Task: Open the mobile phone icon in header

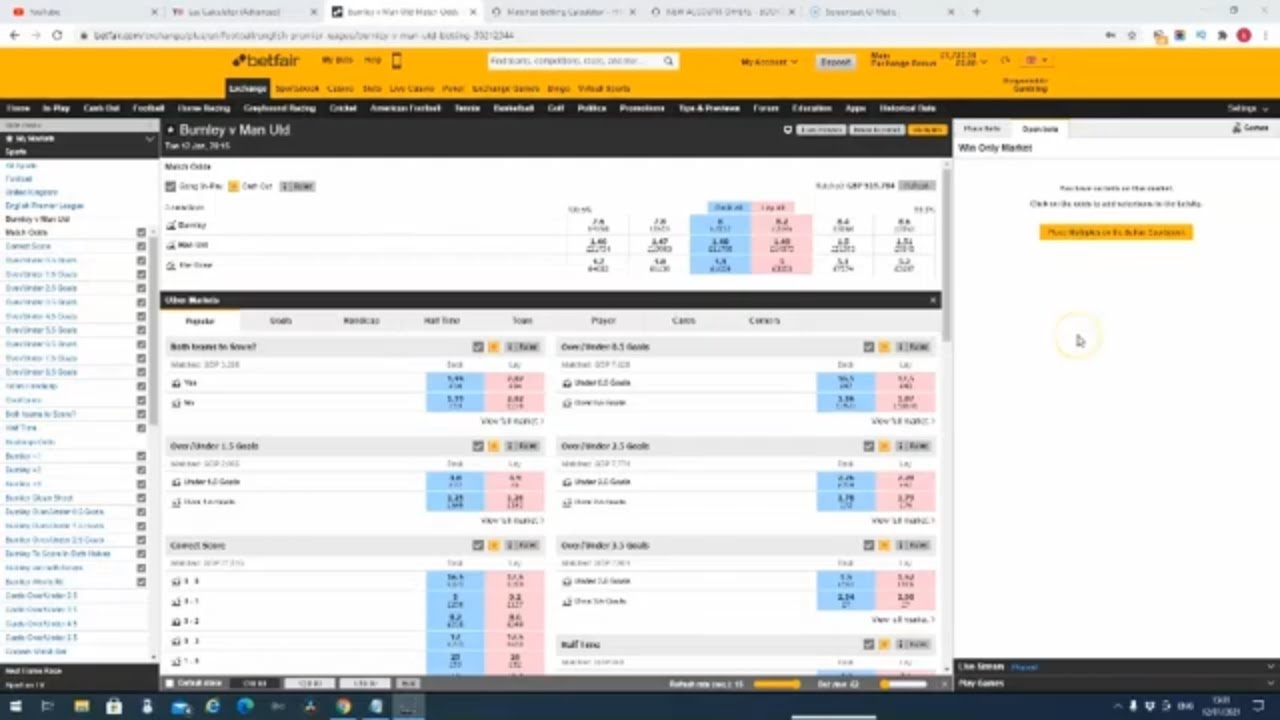Action: (x=396, y=61)
